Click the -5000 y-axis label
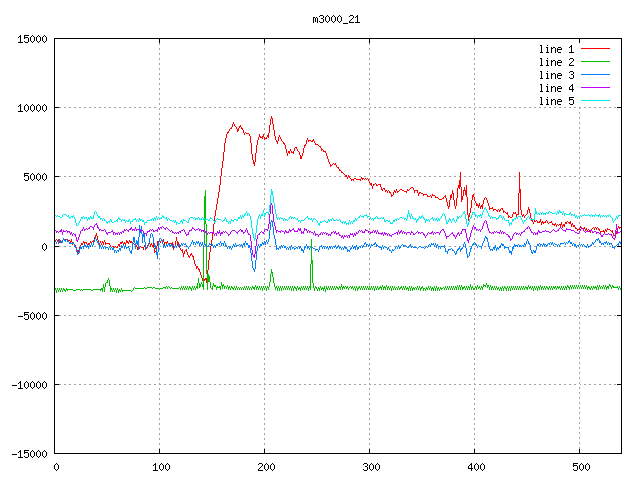This screenshot has width=640, height=480. tap(32, 316)
